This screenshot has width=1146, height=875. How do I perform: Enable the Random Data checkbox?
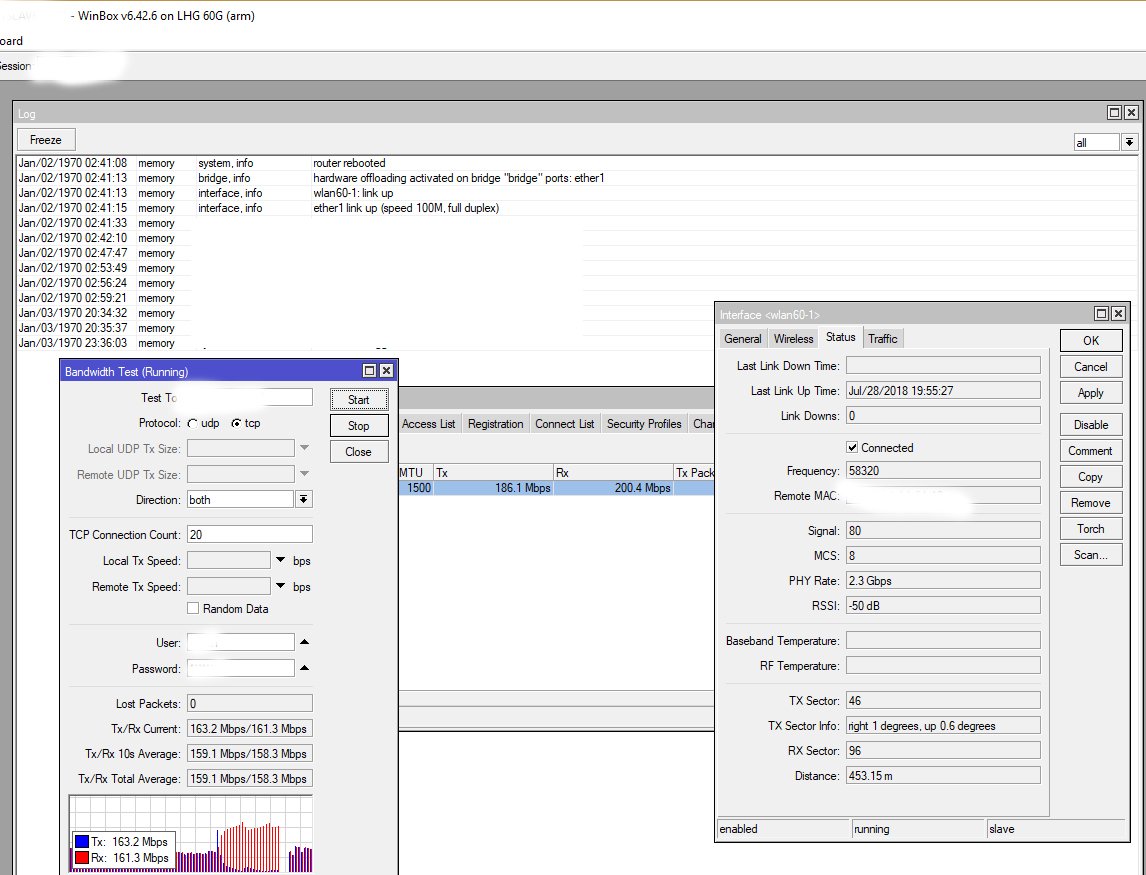193,608
